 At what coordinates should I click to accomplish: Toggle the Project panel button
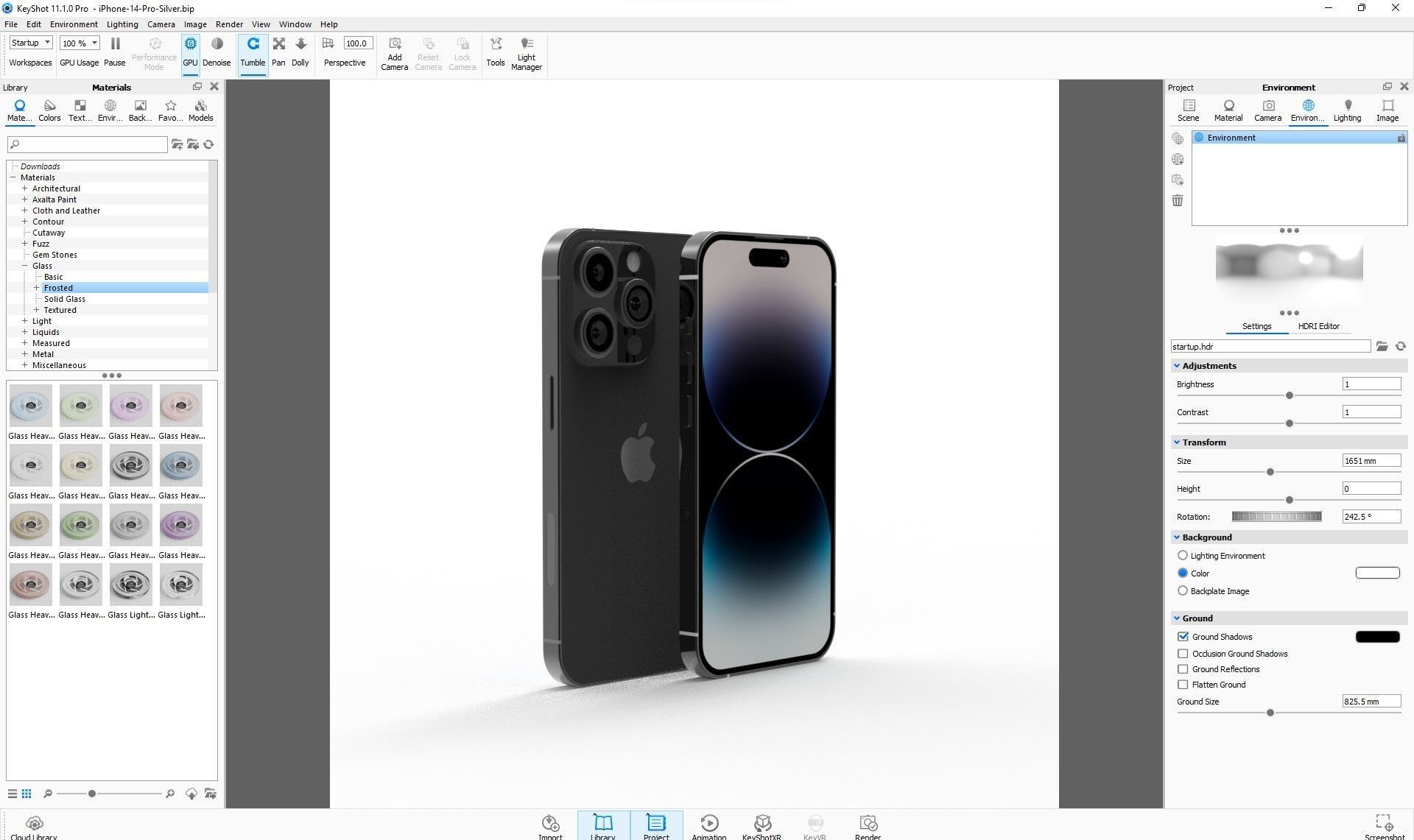[656, 826]
